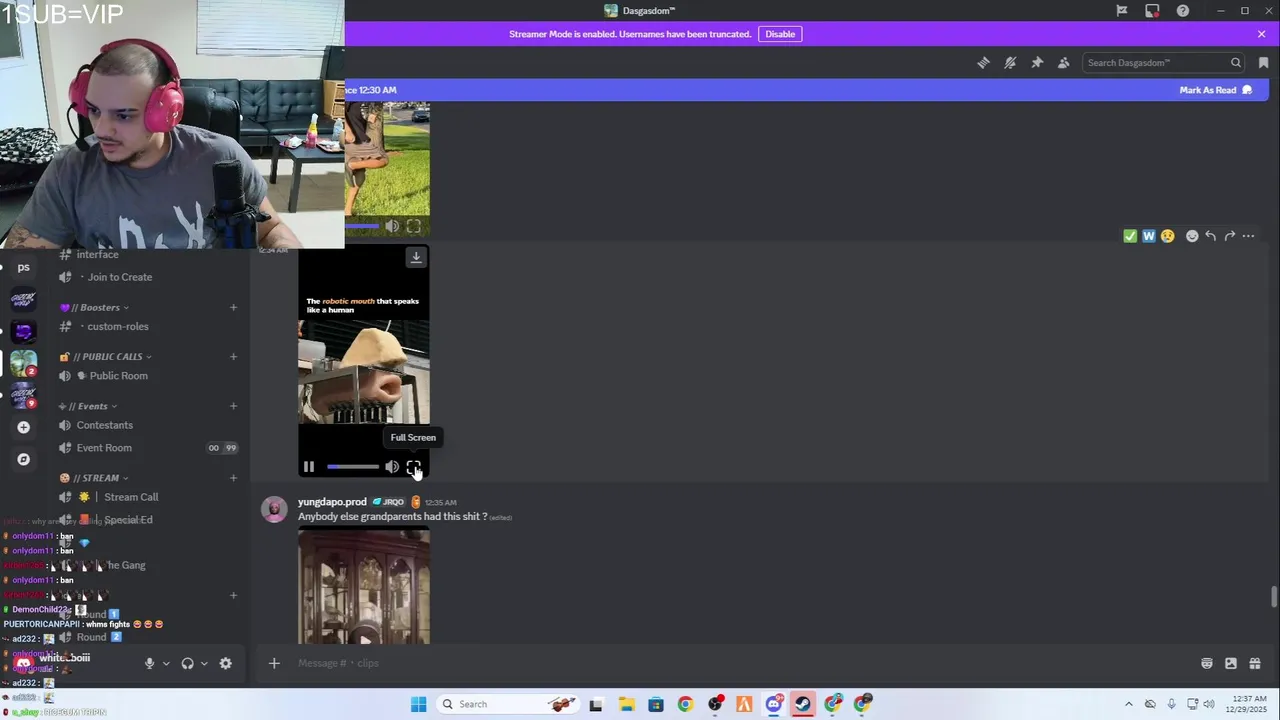The height and width of the screenshot is (720, 1280).
Task: Open microphone input options arrow
Action: click(x=166, y=663)
